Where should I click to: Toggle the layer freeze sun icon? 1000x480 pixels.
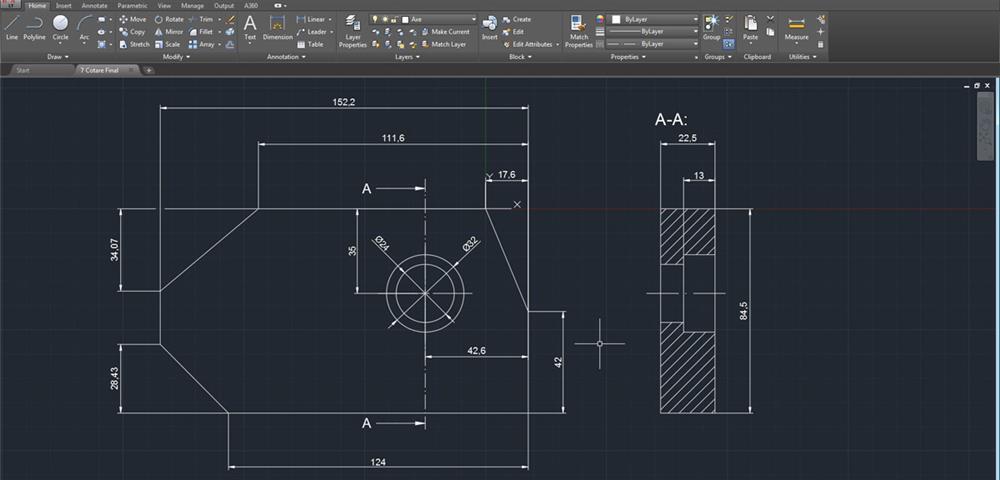click(x=383, y=19)
